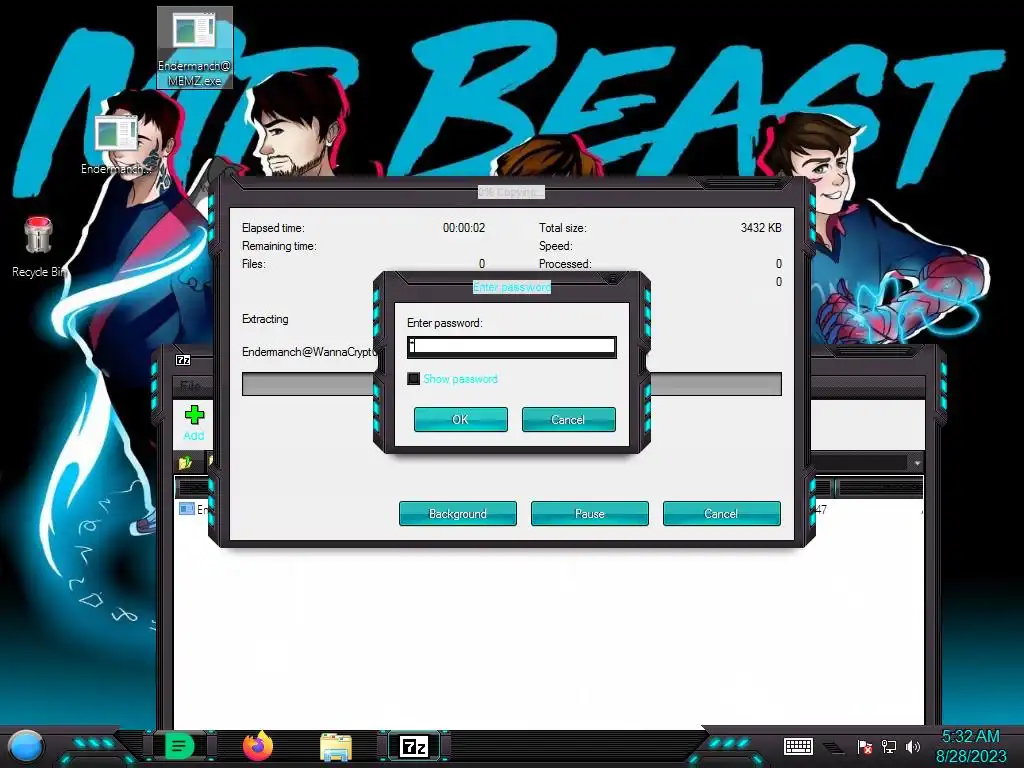The width and height of the screenshot is (1024, 768).
Task: Cancel the Enter password dialog
Action: 568,419
